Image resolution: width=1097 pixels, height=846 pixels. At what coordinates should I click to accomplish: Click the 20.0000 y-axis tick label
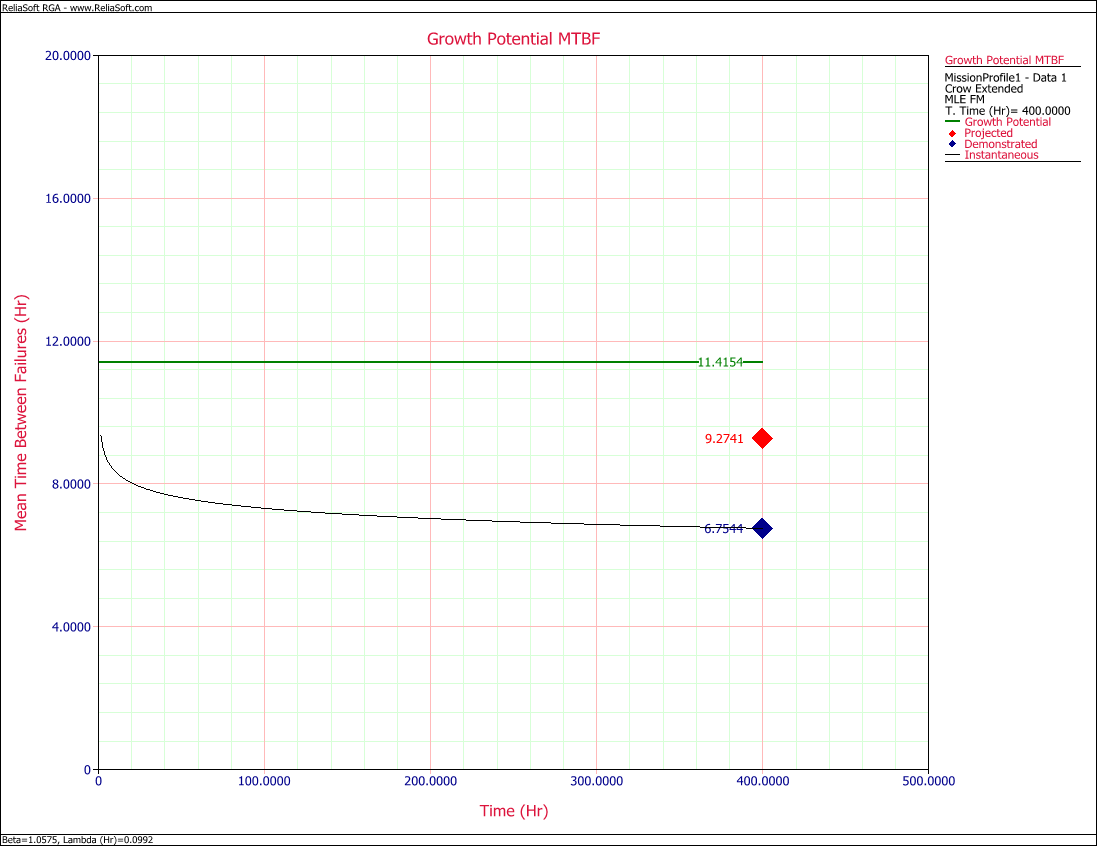coord(63,56)
